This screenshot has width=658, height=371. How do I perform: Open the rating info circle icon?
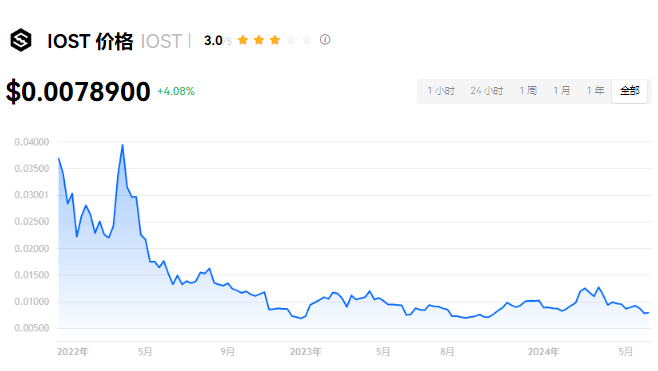325,40
